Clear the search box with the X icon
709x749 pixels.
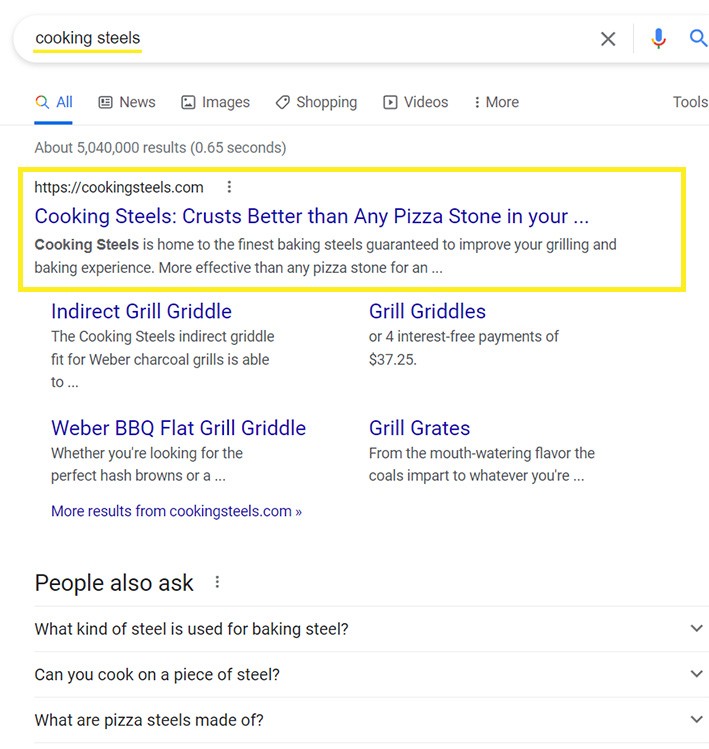click(x=608, y=39)
